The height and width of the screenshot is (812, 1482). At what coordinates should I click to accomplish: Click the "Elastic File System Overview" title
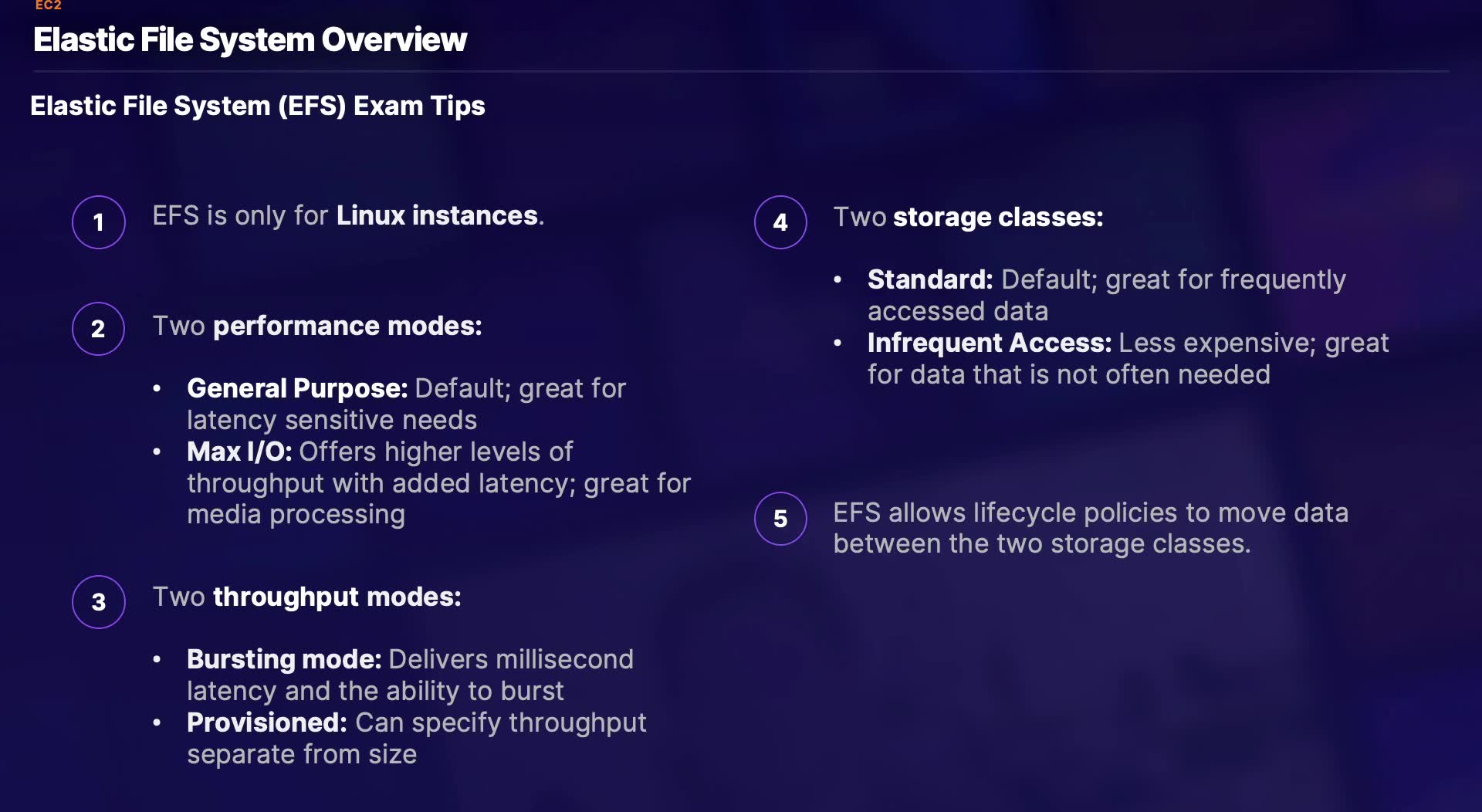[x=250, y=40]
